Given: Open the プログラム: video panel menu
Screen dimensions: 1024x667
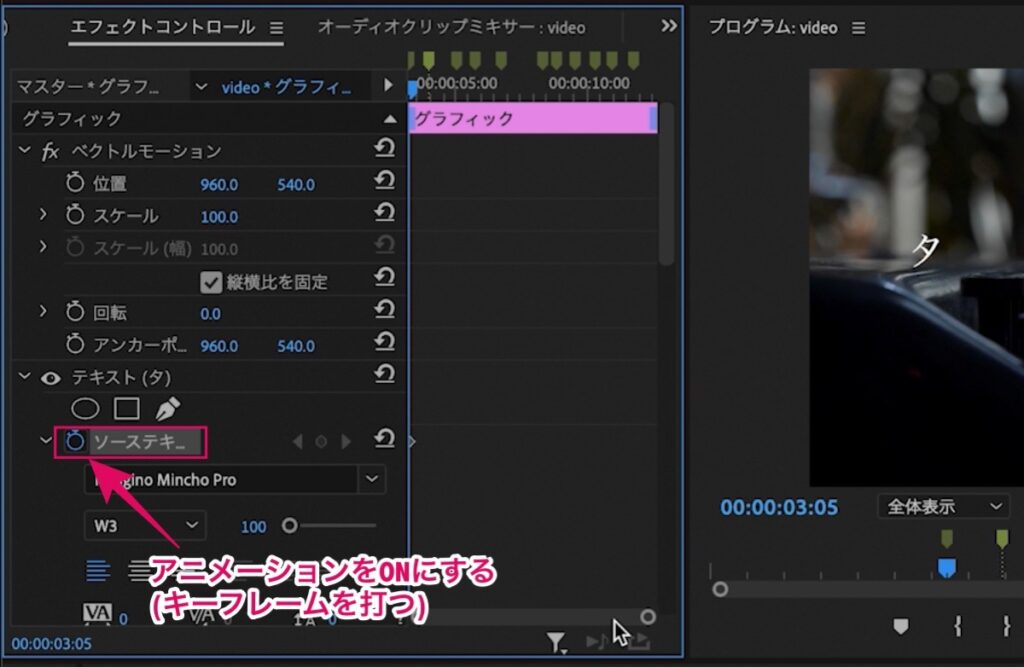Looking at the screenshot, I should [859, 28].
